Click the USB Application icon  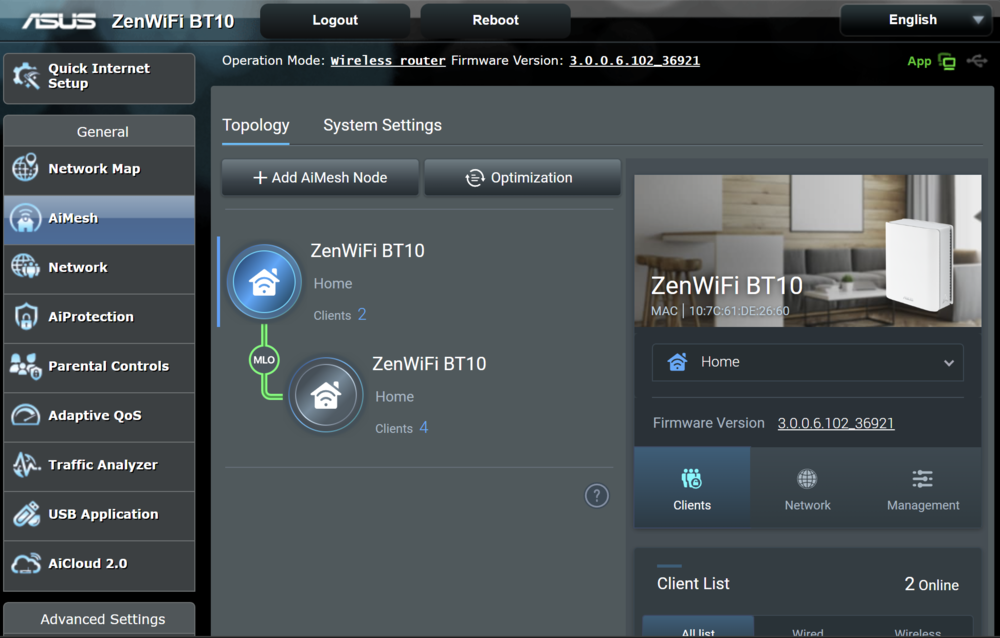click(25, 514)
